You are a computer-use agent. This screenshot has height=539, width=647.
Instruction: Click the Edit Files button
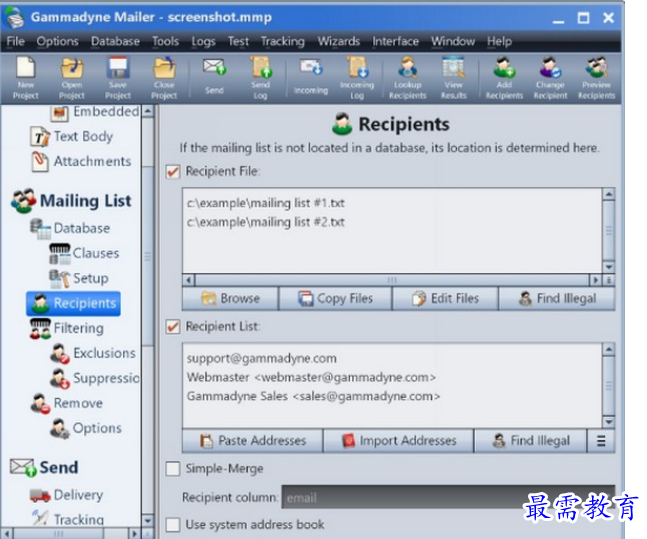coord(446,298)
